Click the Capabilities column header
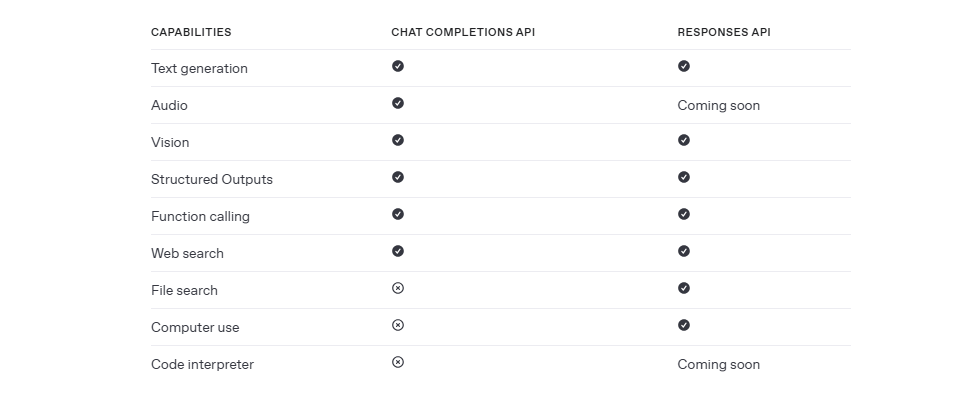 tap(191, 32)
